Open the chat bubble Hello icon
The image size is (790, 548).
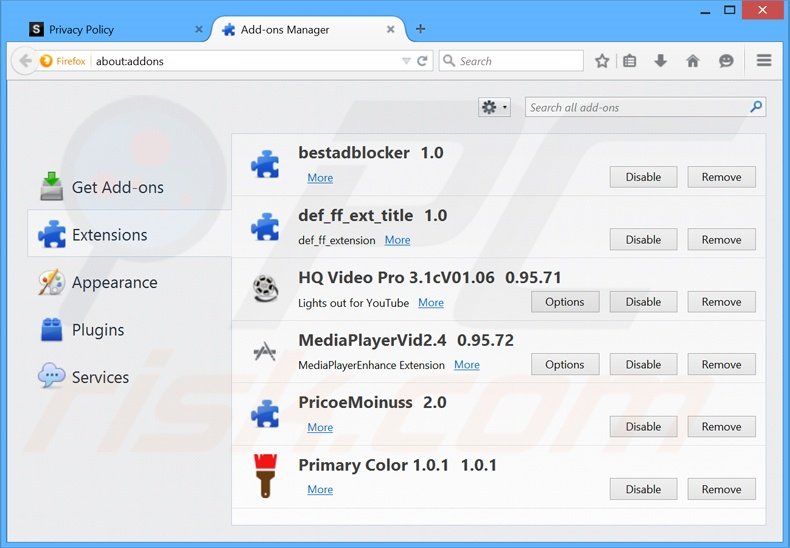coord(726,61)
